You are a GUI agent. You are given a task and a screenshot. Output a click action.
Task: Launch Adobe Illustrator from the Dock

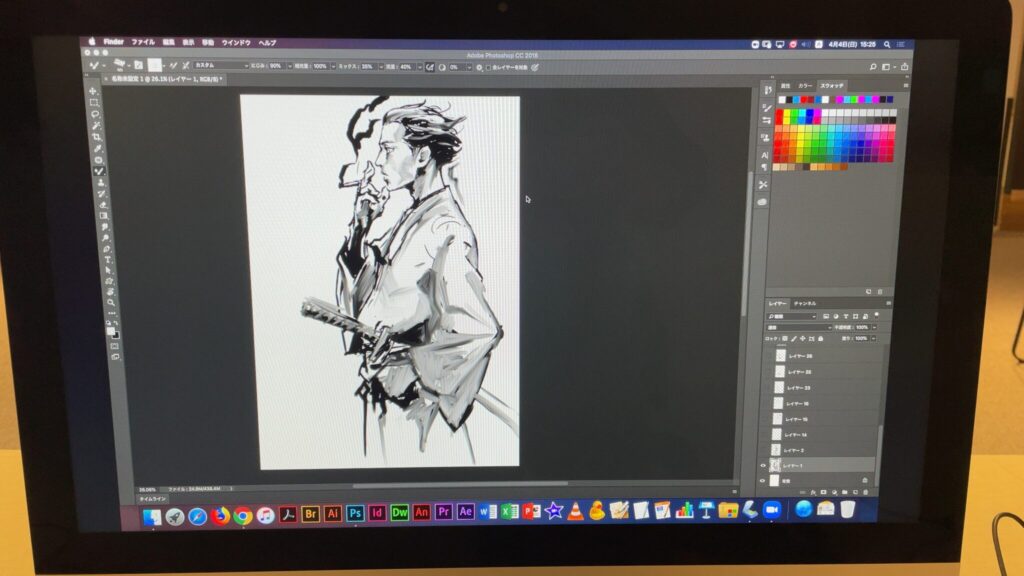coord(332,513)
